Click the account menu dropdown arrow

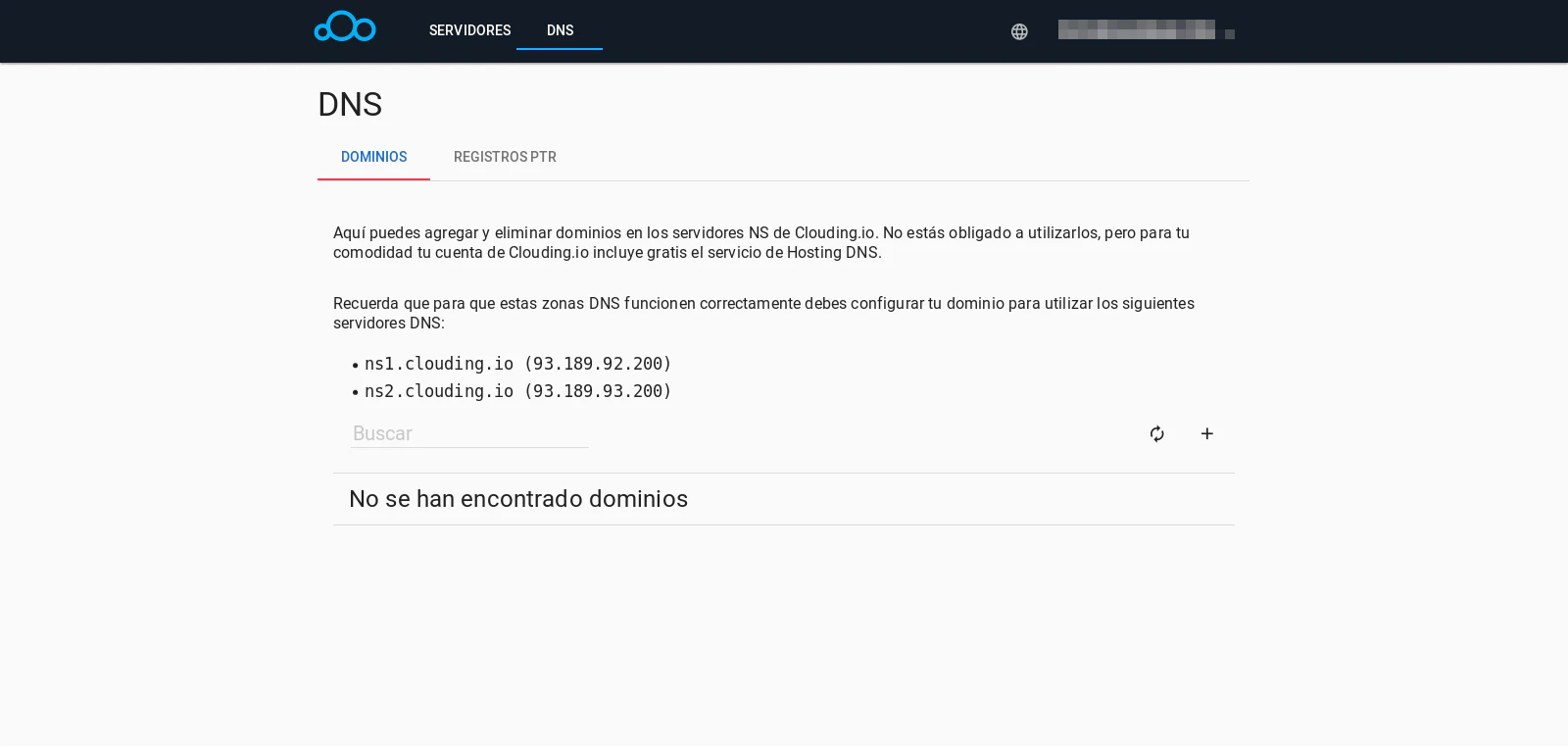tap(1230, 34)
